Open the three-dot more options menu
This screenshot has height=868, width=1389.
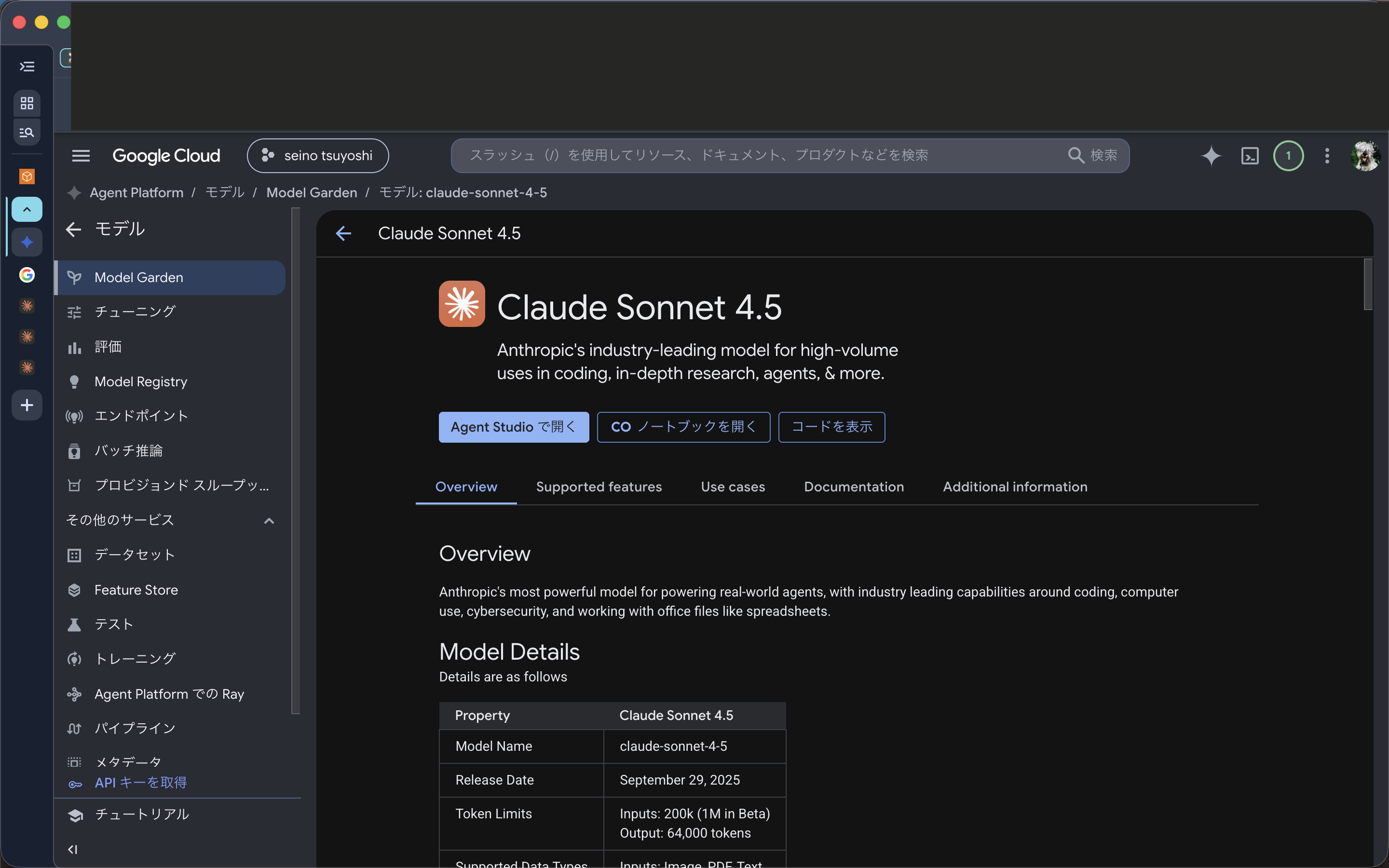click(1327, 156)
